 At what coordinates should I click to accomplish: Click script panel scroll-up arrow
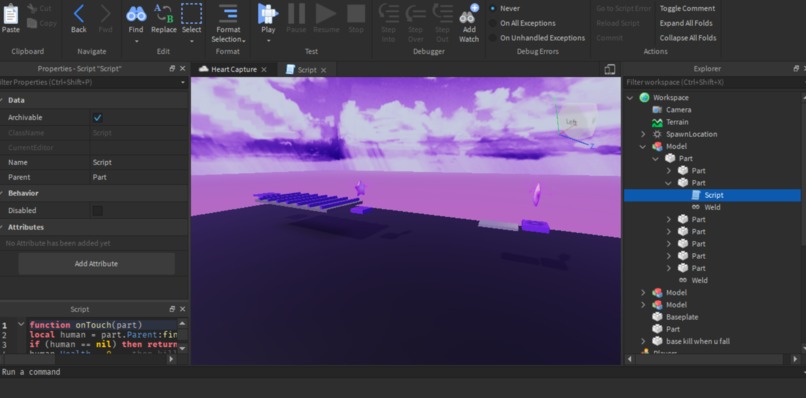[182, 323]
